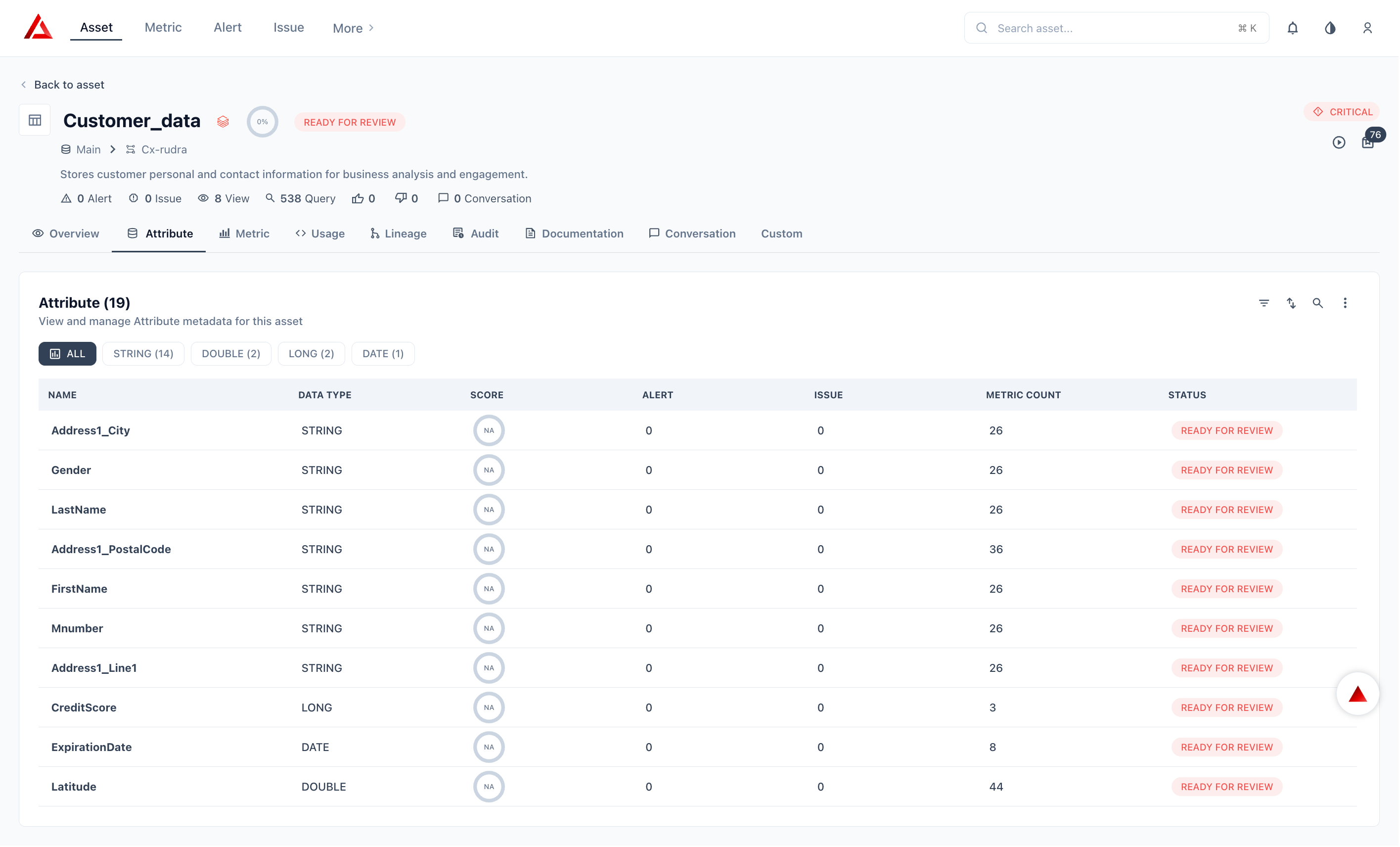Click the red layers icon next to Customer_data

[x=224, y=122]
